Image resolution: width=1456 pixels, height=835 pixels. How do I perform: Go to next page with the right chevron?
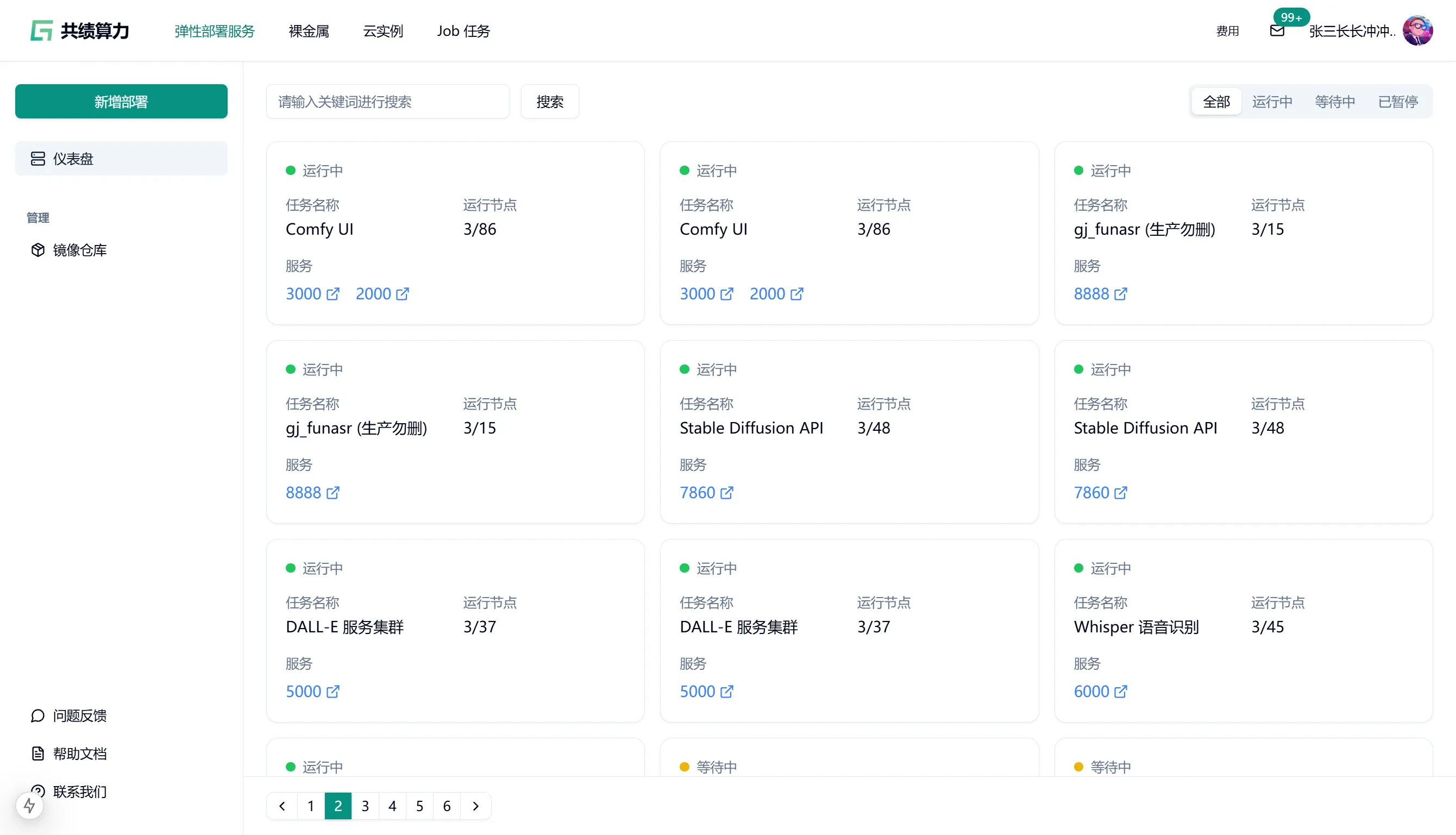point(475,806)
